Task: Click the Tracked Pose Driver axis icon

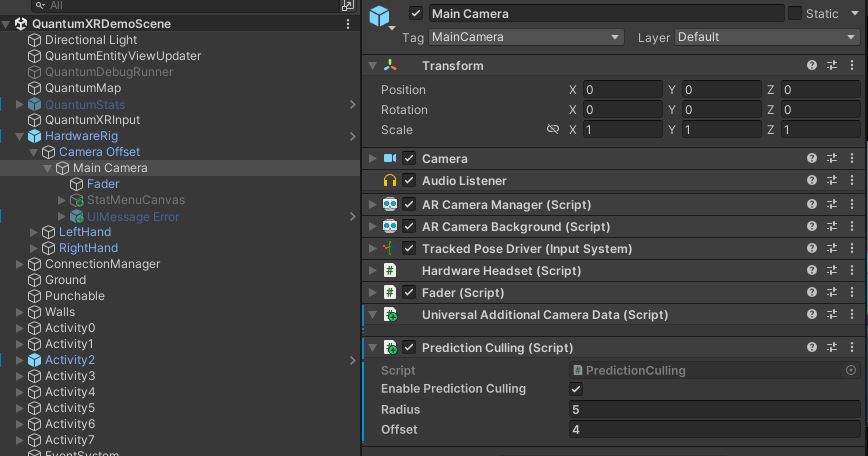Action: [x=390, y=248]
